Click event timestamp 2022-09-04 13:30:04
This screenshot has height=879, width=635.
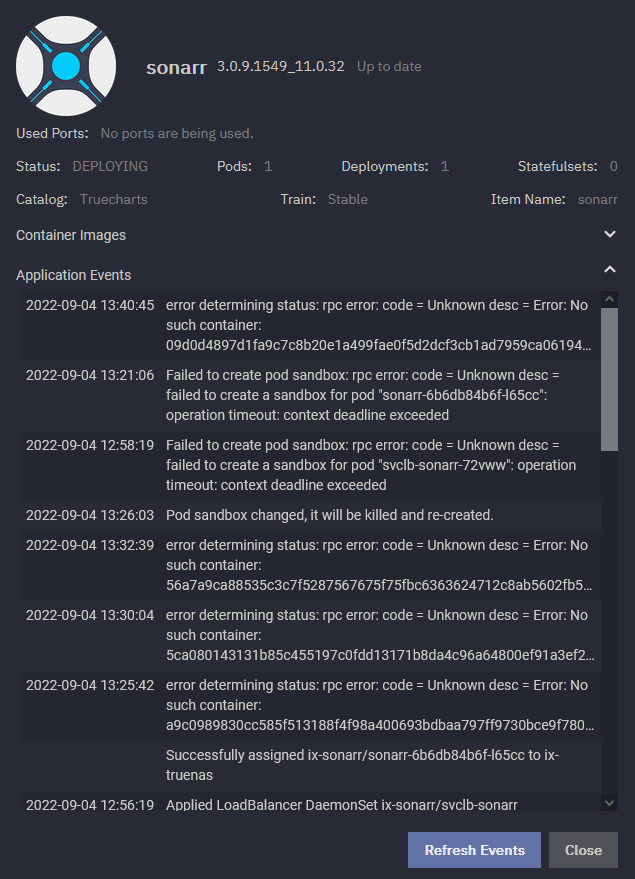tap(90, 616)
